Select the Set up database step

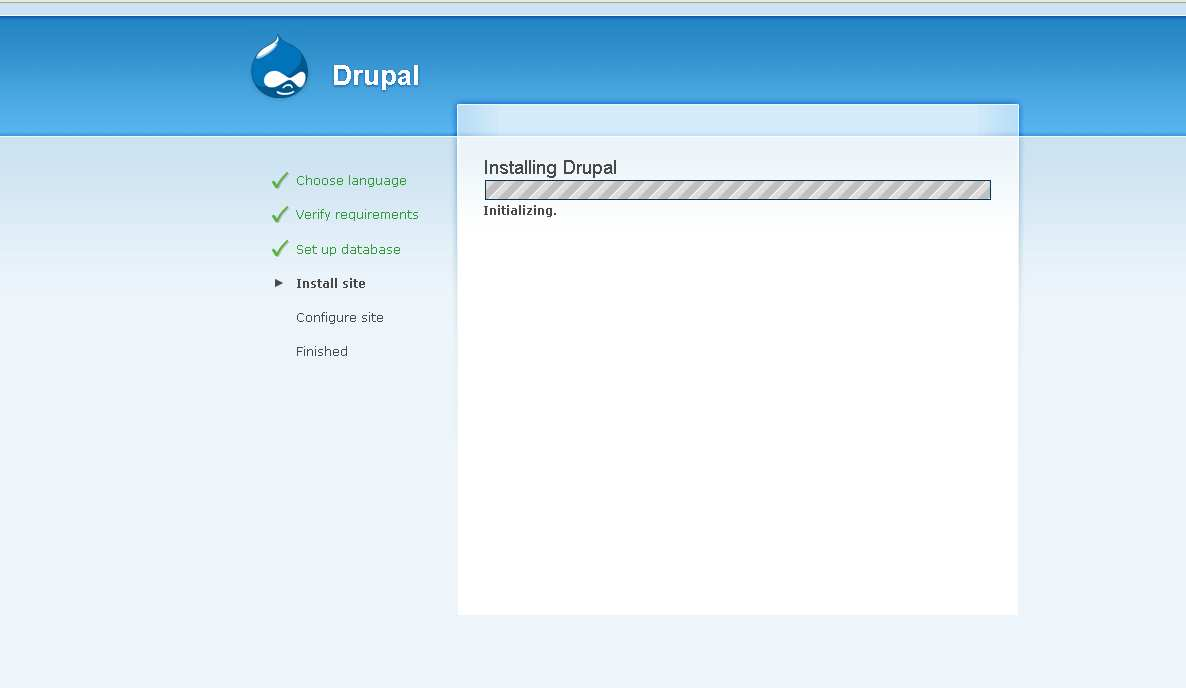(348, 249)
